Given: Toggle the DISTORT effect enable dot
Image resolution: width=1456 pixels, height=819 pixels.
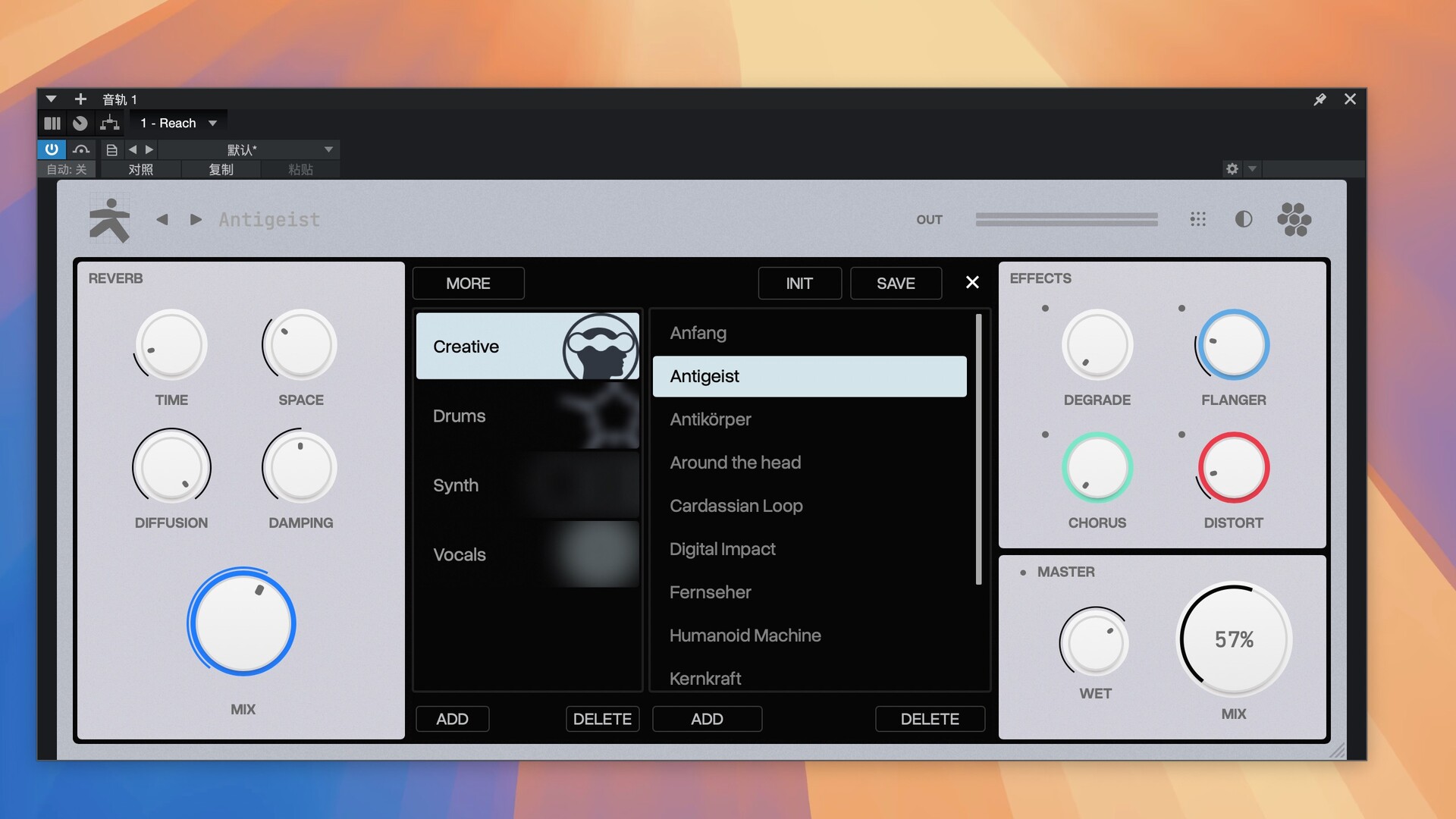Looking at the screenshot, I should [1181, 435].
